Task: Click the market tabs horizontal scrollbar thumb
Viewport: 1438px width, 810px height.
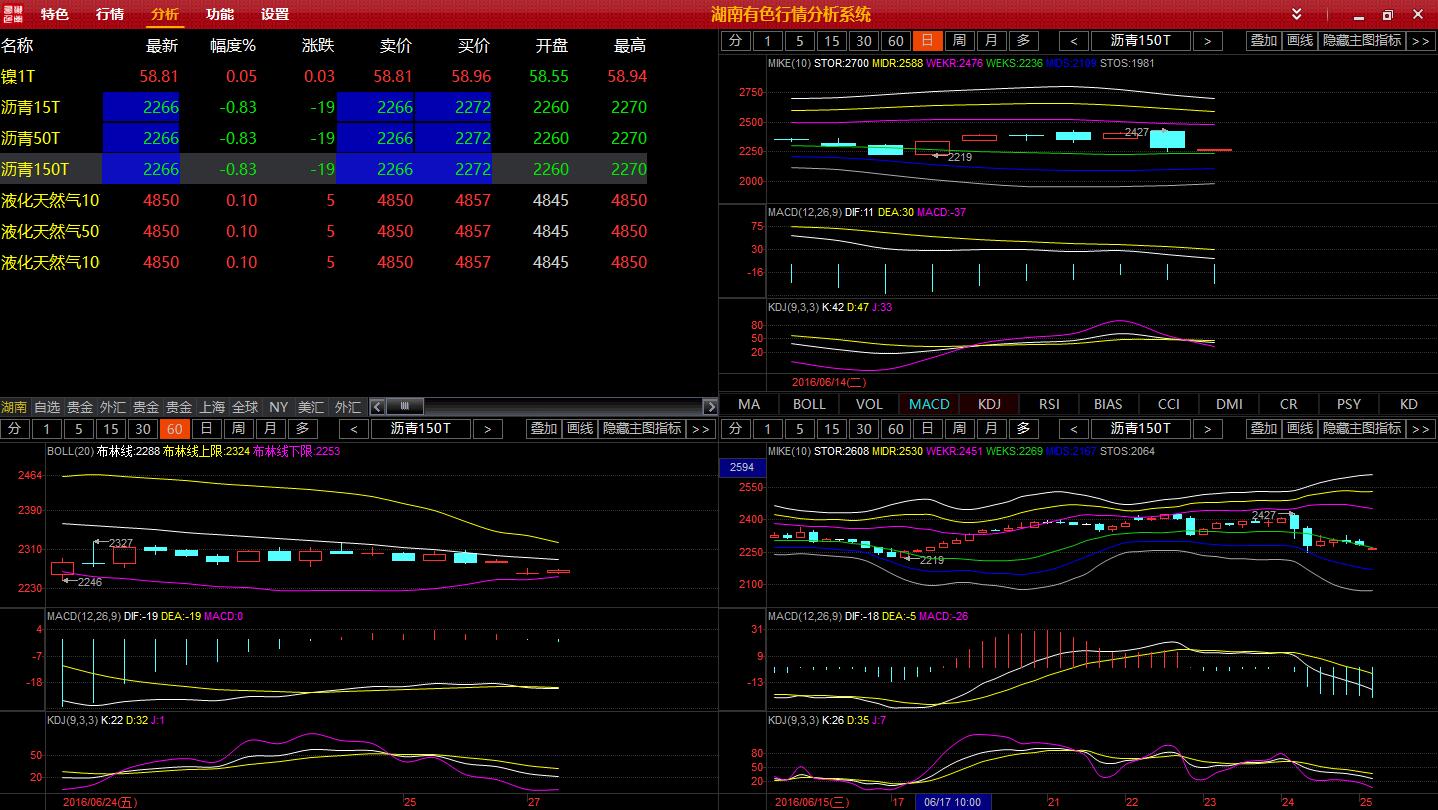Action: [x=405, y=407]
